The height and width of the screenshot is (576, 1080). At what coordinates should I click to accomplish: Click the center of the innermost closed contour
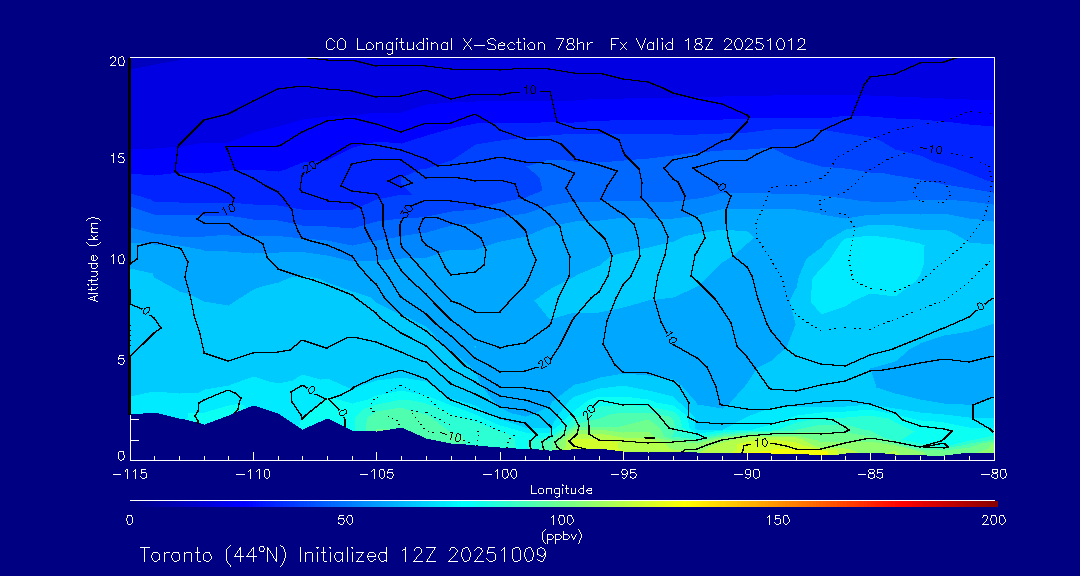453,245
